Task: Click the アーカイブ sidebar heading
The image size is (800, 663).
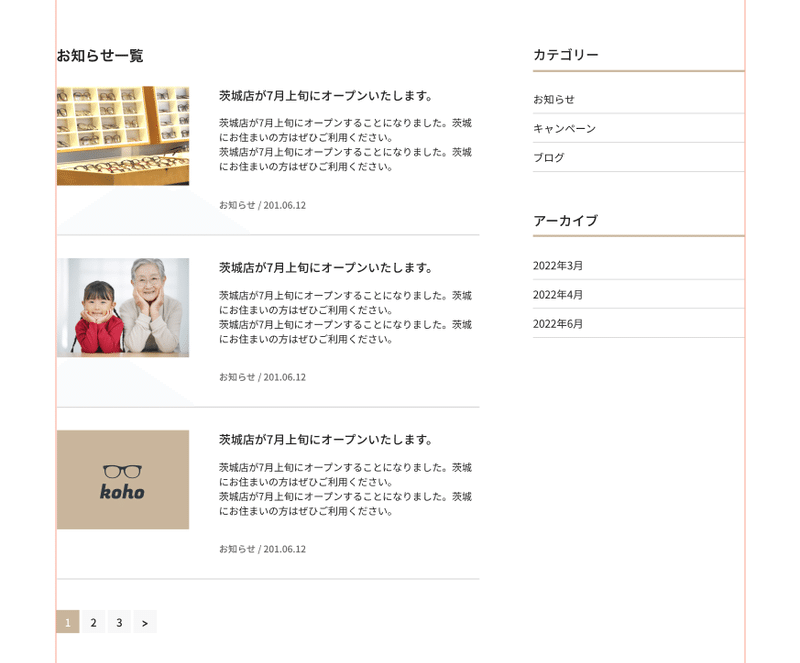Action: 565,220
